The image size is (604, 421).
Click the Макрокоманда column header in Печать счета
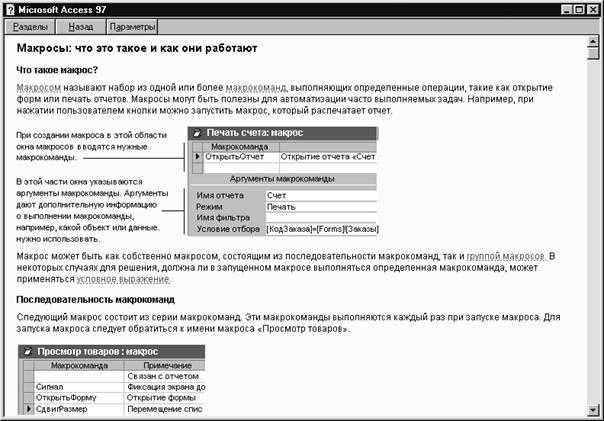240,147
